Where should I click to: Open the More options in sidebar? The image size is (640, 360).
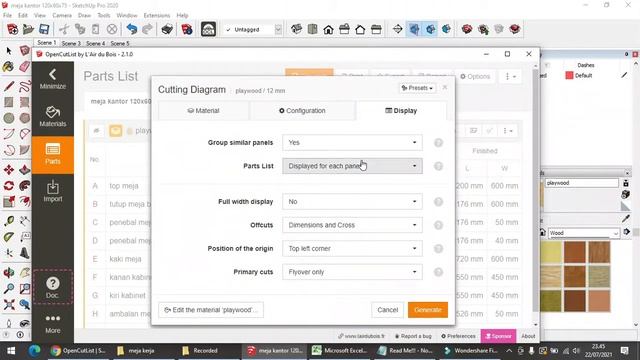[x=53, y=324]
